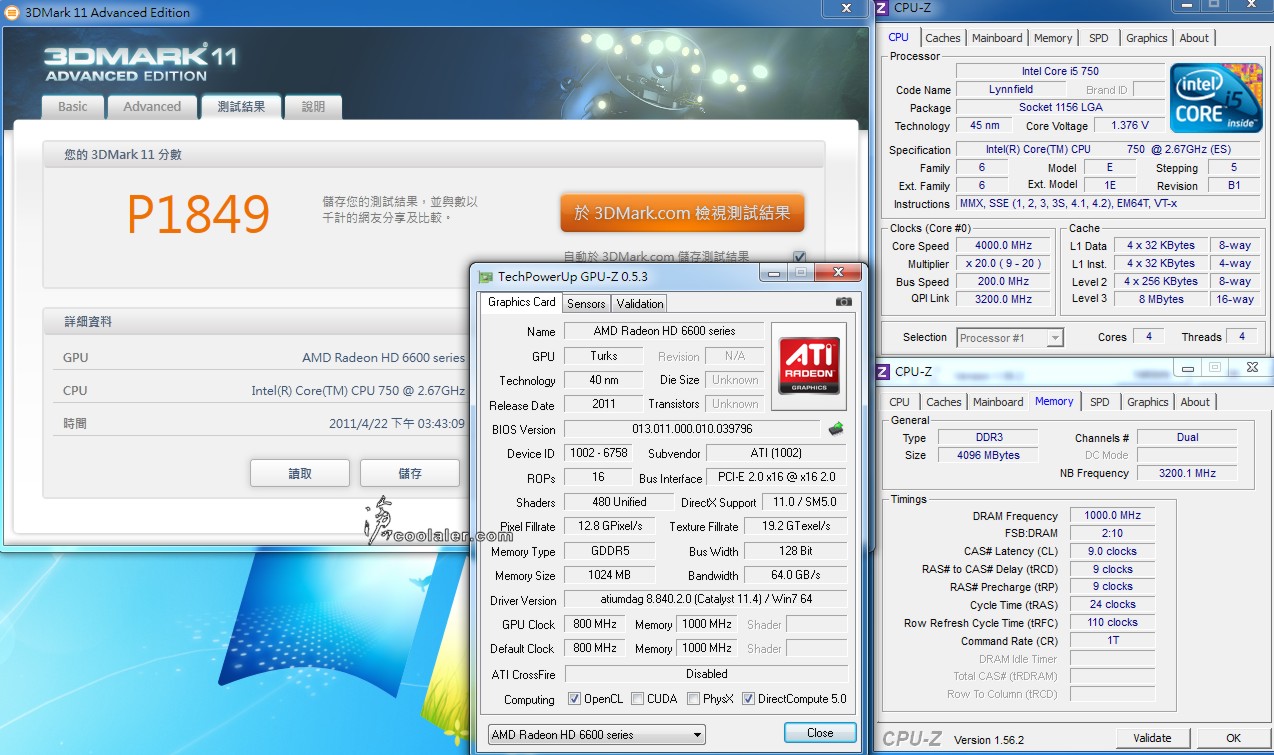Open Memory tab in upper CPU-Z window
This screenshot has width=1274, height=755.
tap(1053, 38)
